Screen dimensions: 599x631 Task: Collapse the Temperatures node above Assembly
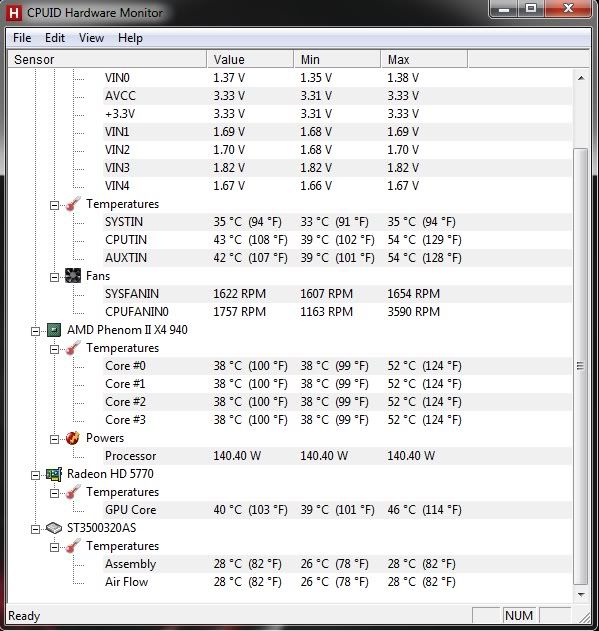click(54, 548)
